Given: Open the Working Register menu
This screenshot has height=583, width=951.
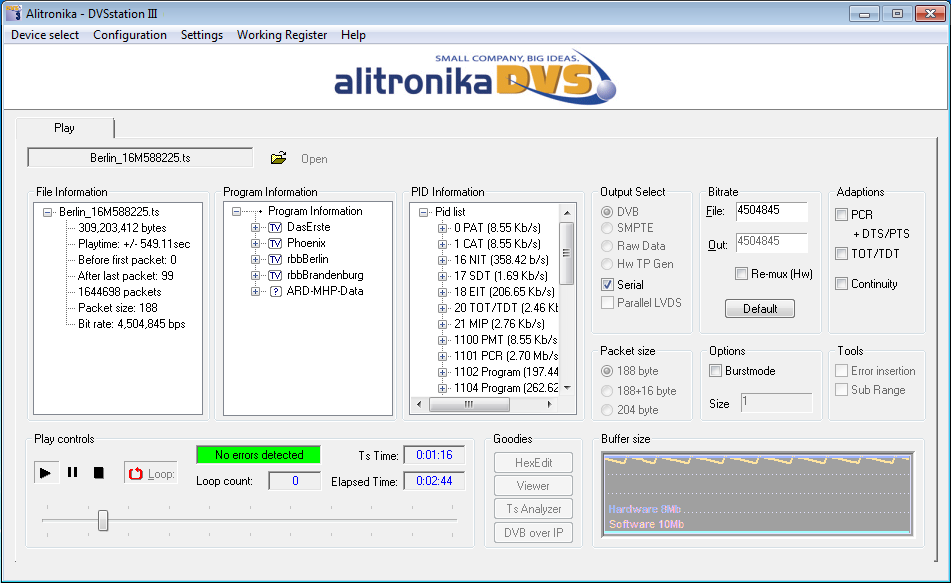Looking at the screenshot, I should pos(281,35).
